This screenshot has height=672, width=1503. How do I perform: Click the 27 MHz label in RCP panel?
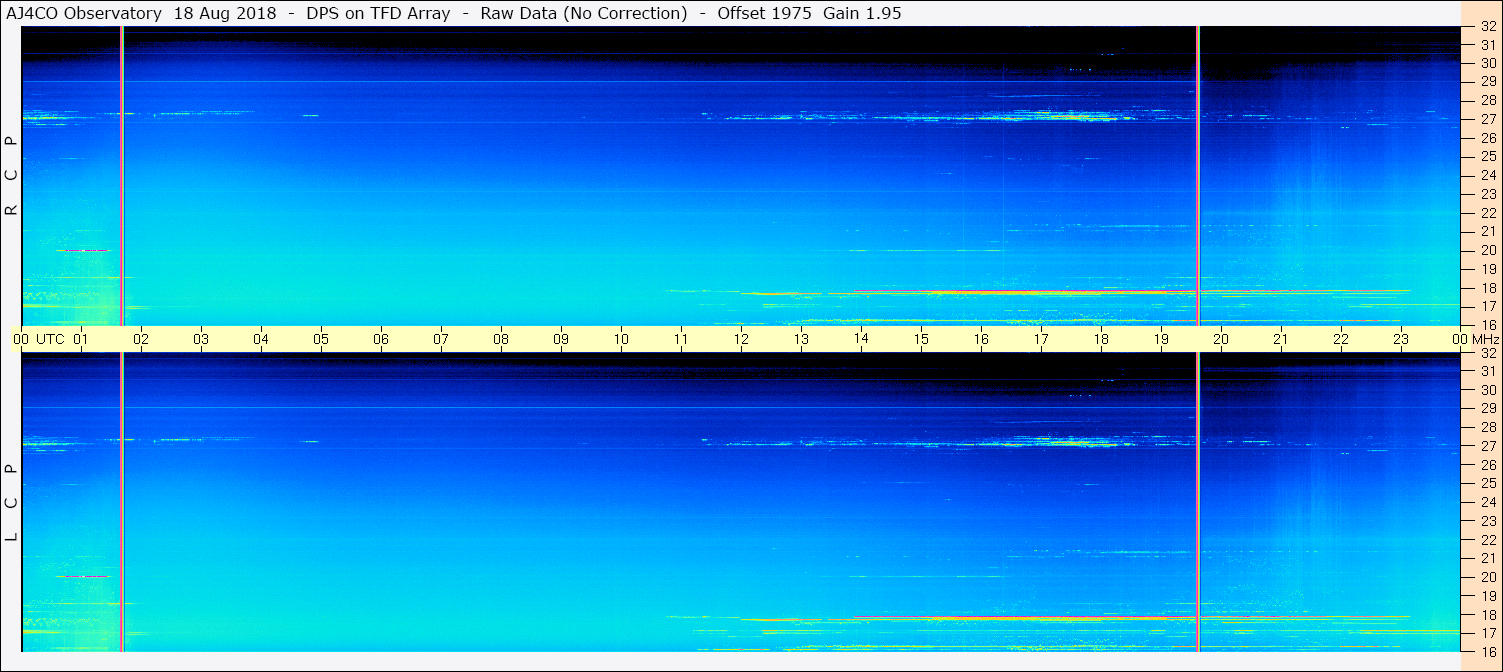pyautogui.click(x=1487, y=119)
